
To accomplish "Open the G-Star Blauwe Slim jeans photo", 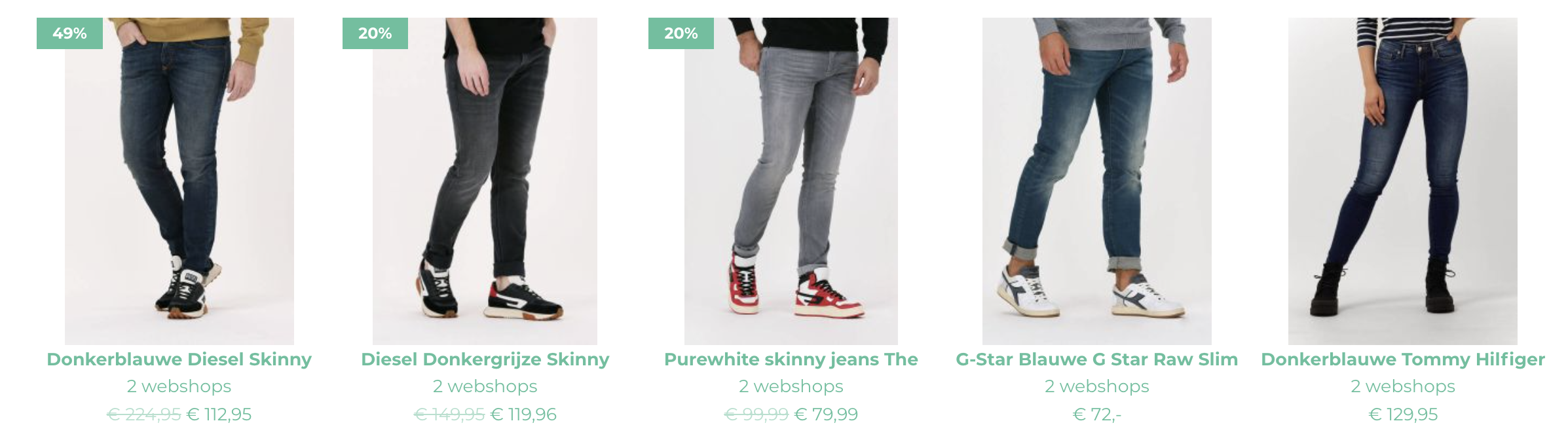I will 1097,181.
